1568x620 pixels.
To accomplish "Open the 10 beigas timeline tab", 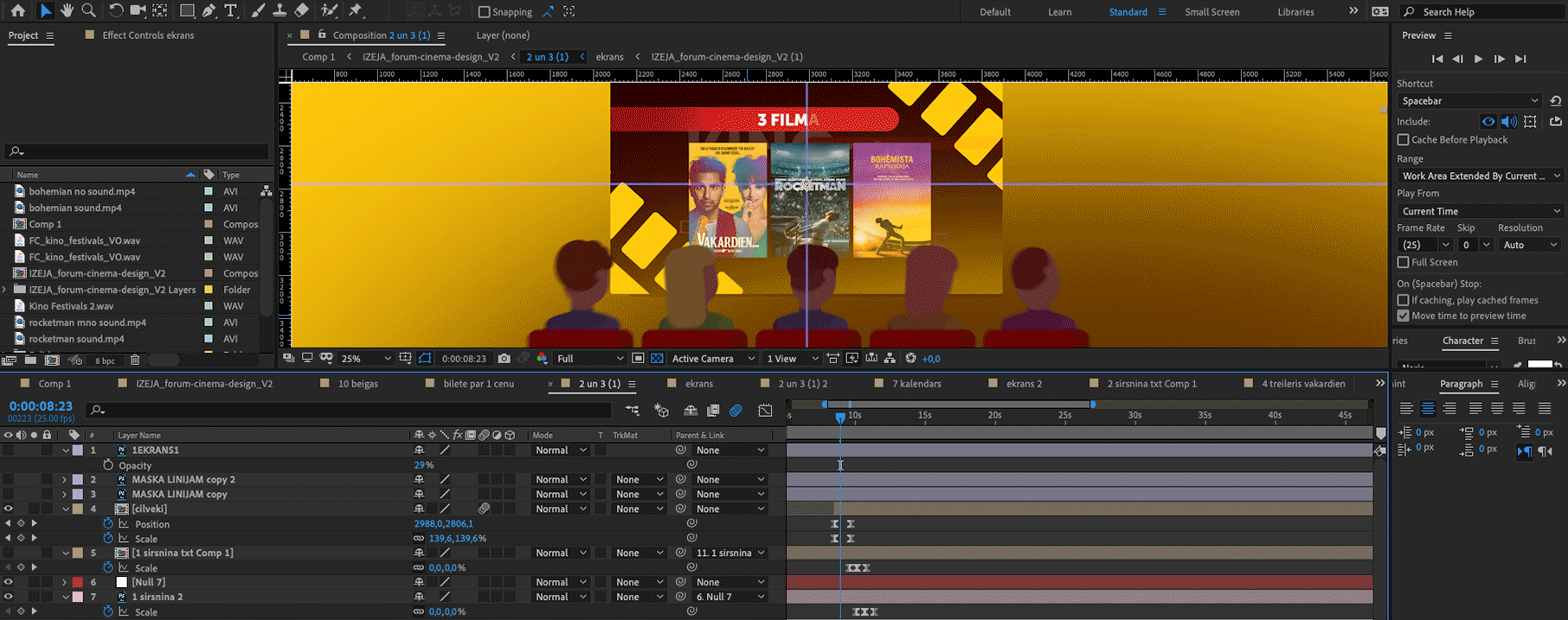I will (x=357, y=383).
